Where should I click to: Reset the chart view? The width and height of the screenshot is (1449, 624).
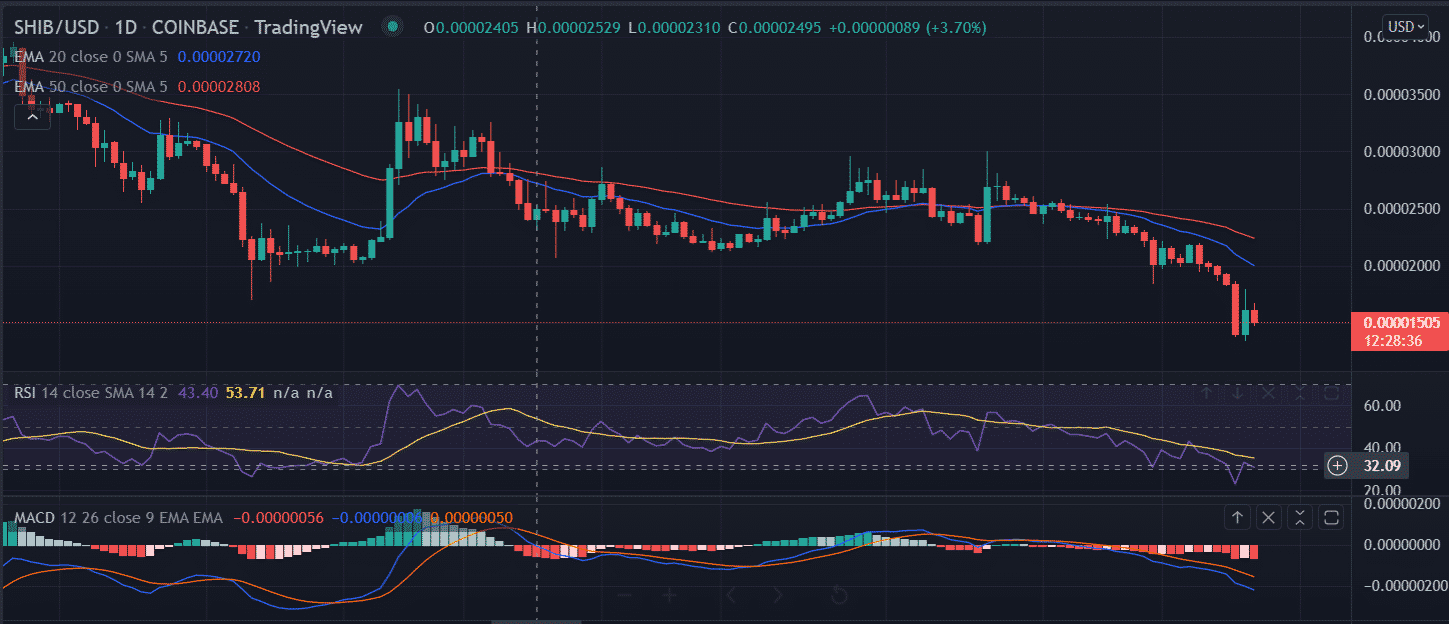(840, 596)
